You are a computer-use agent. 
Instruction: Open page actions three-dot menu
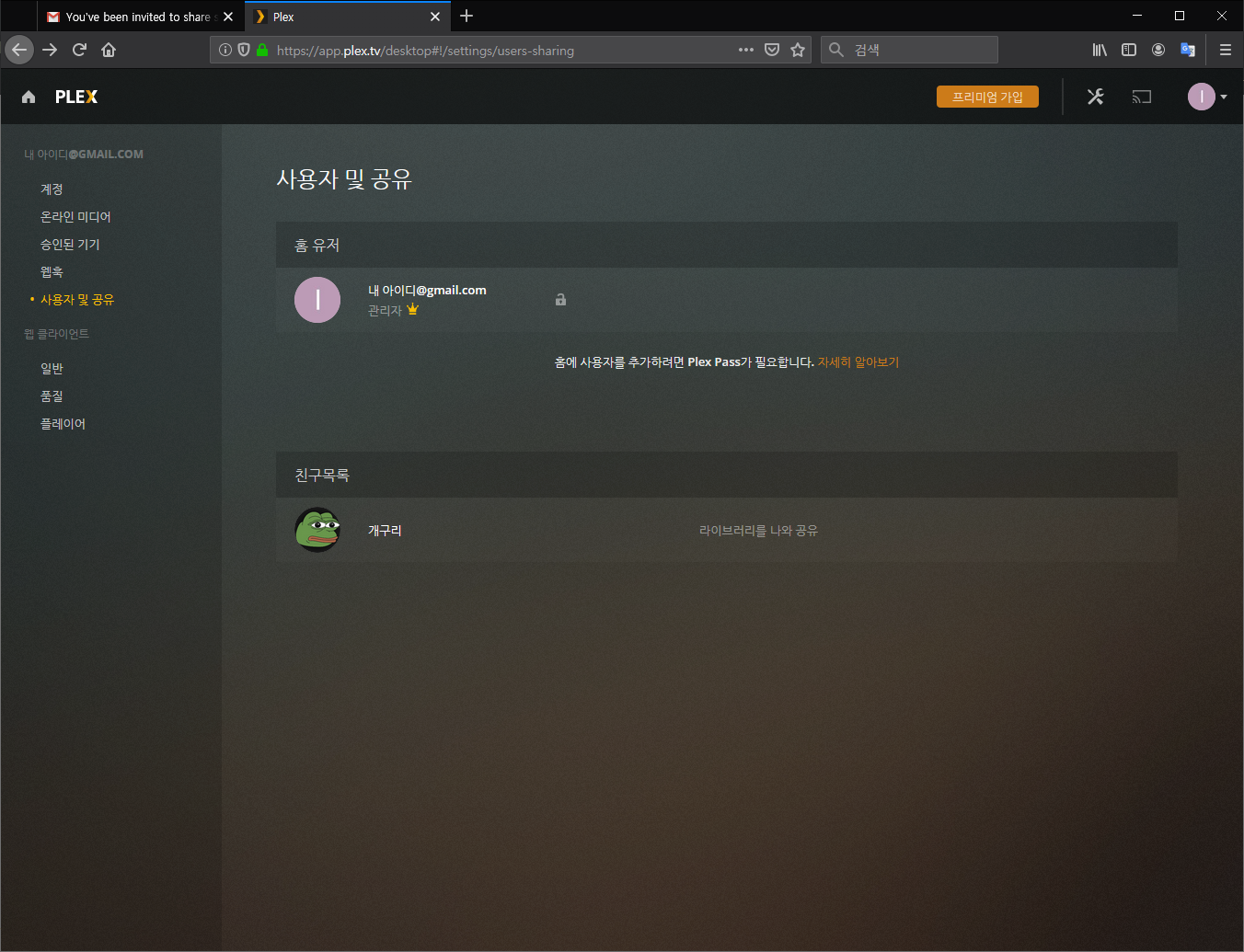pos(746,50)
